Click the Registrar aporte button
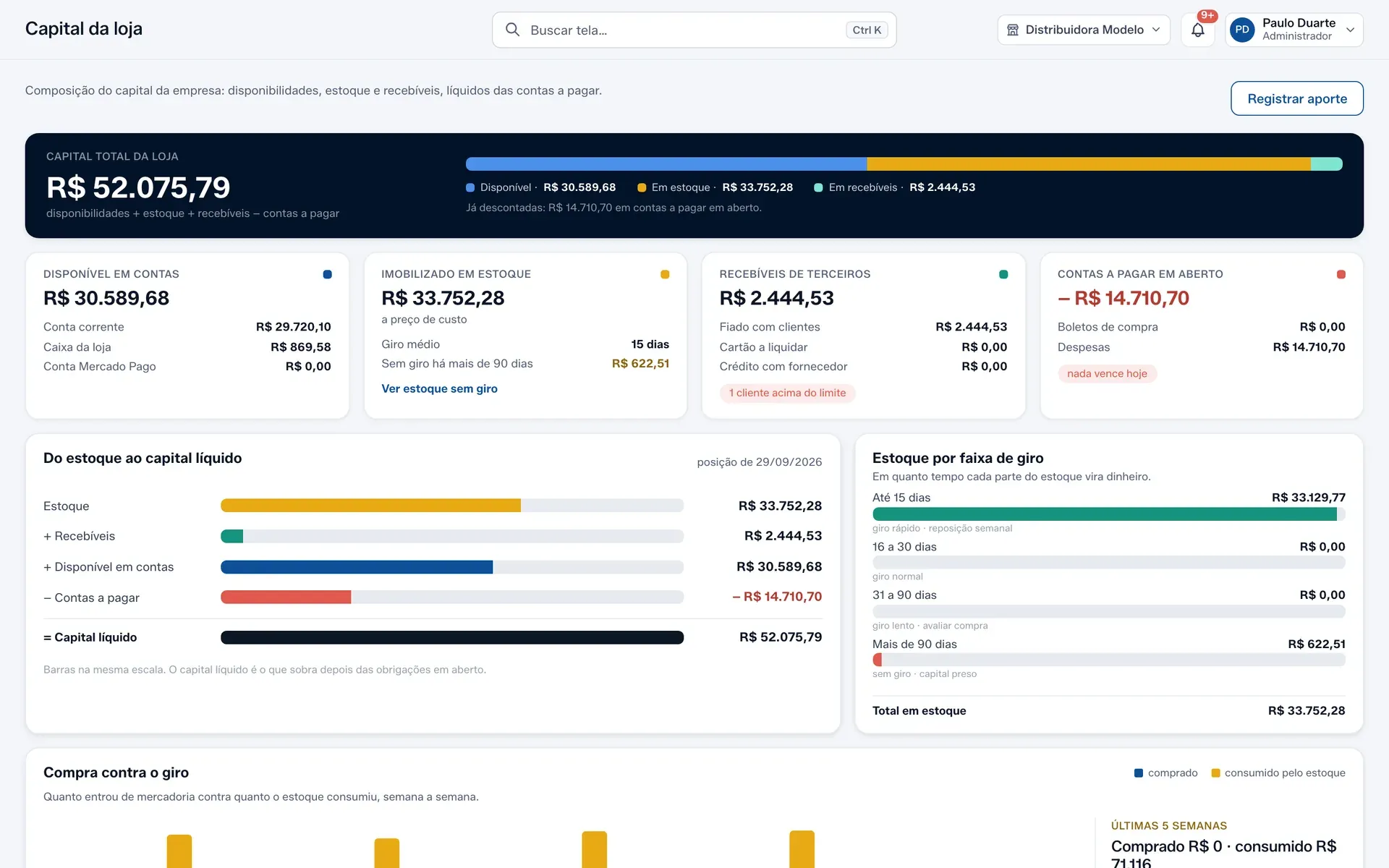1389x868 pixels. (1297, 98)
